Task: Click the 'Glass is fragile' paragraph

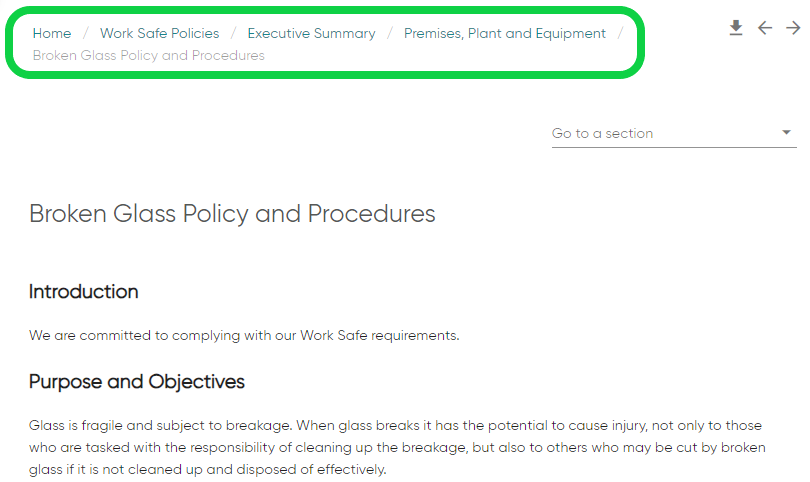Action: (x=397, y=447)
